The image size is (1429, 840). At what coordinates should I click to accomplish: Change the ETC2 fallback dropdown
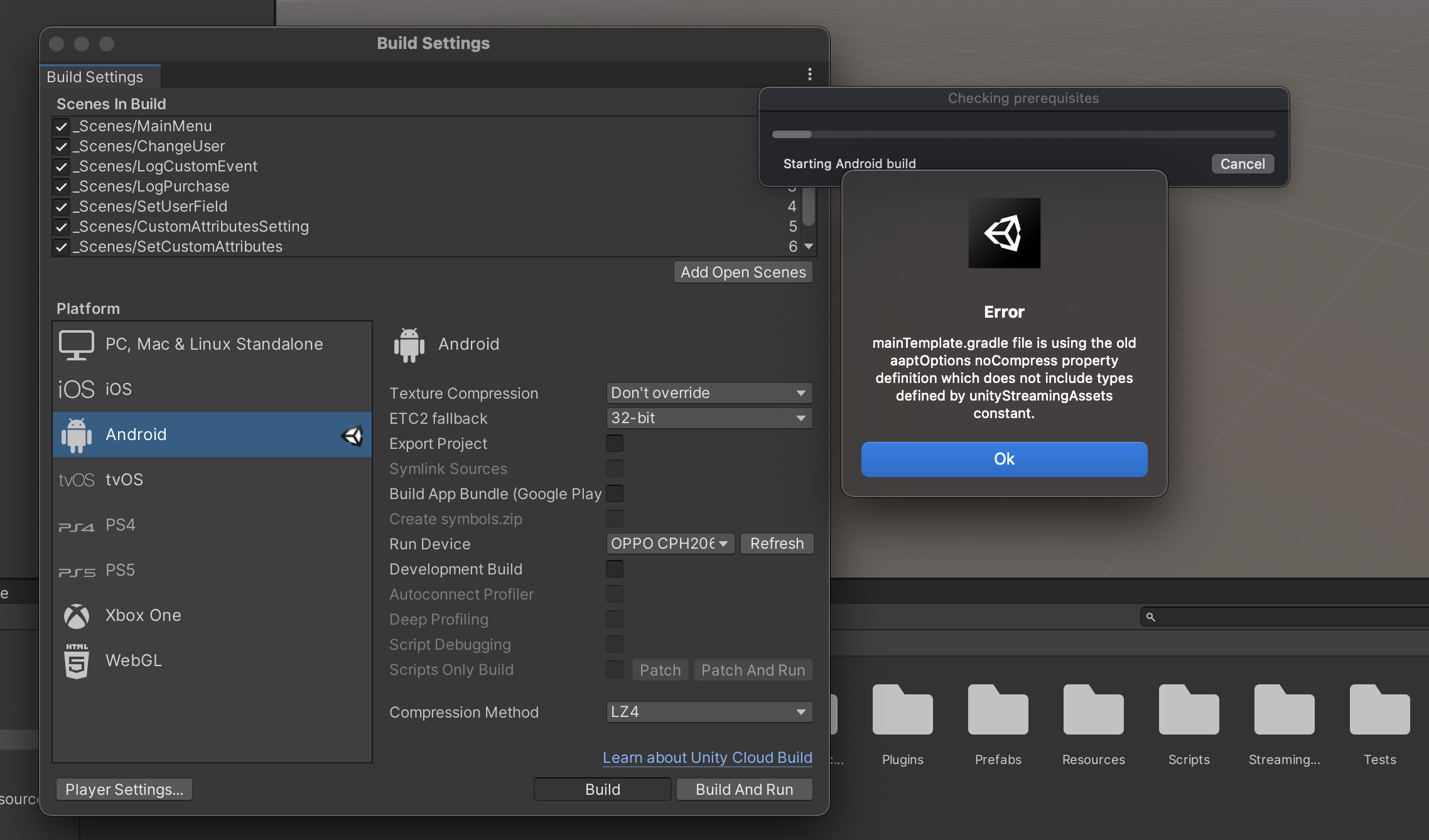pyautogui.click(x=708, y=418)
